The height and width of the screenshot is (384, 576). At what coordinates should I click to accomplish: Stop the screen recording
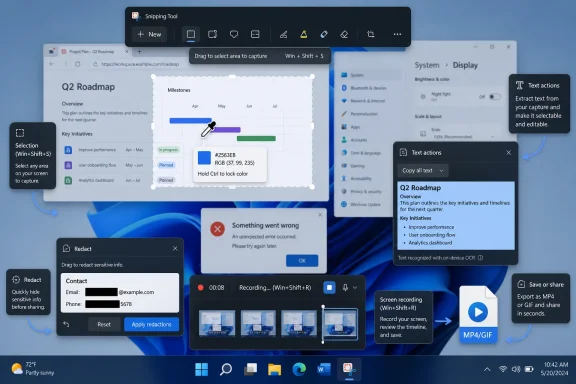click(330, 287)
